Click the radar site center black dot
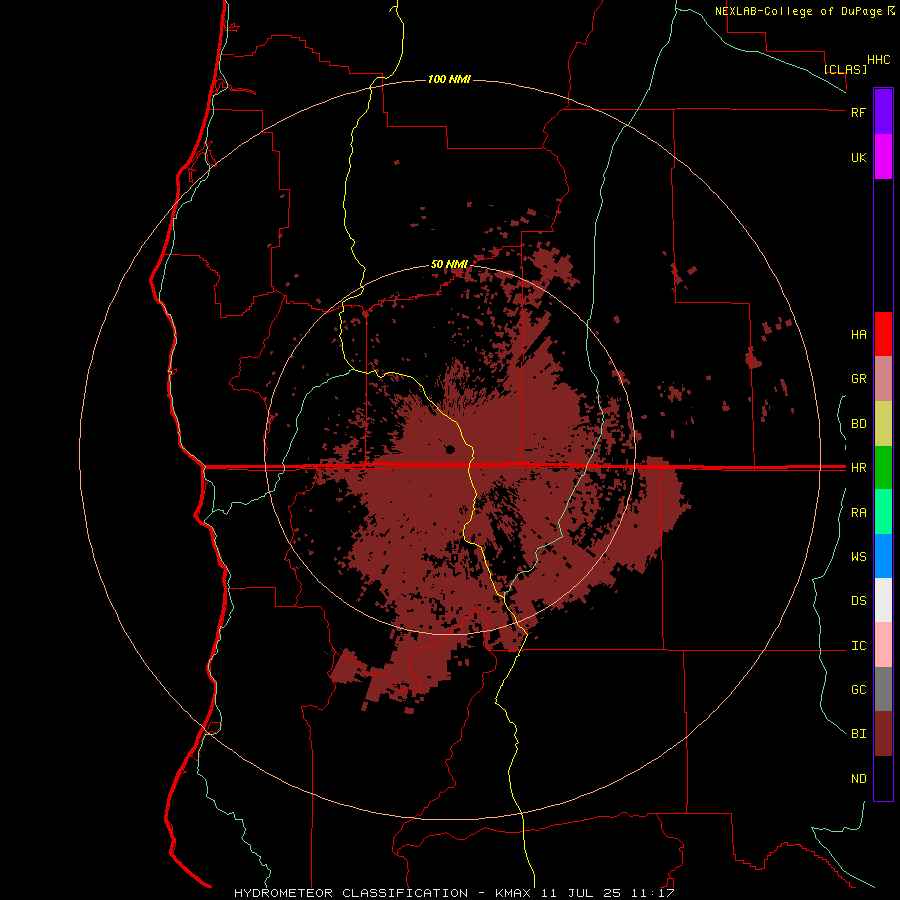 tap(450, 449)
